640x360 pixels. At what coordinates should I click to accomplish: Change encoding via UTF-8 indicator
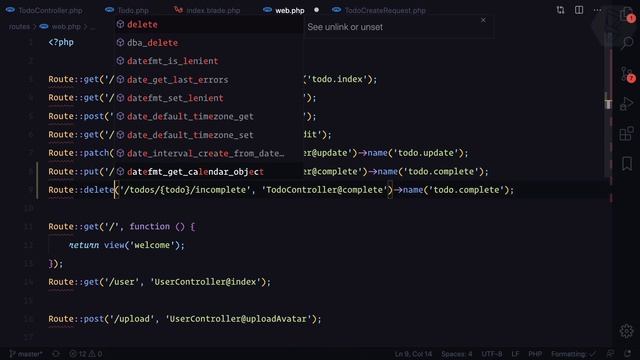492,354
